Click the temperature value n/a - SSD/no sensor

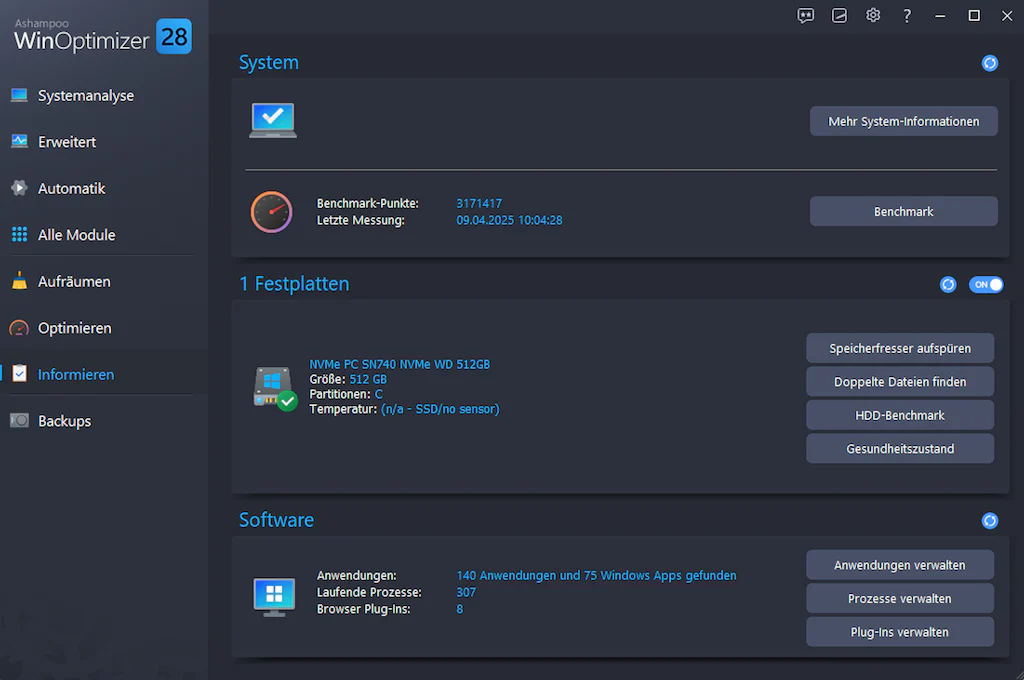(x=440, y=409)
